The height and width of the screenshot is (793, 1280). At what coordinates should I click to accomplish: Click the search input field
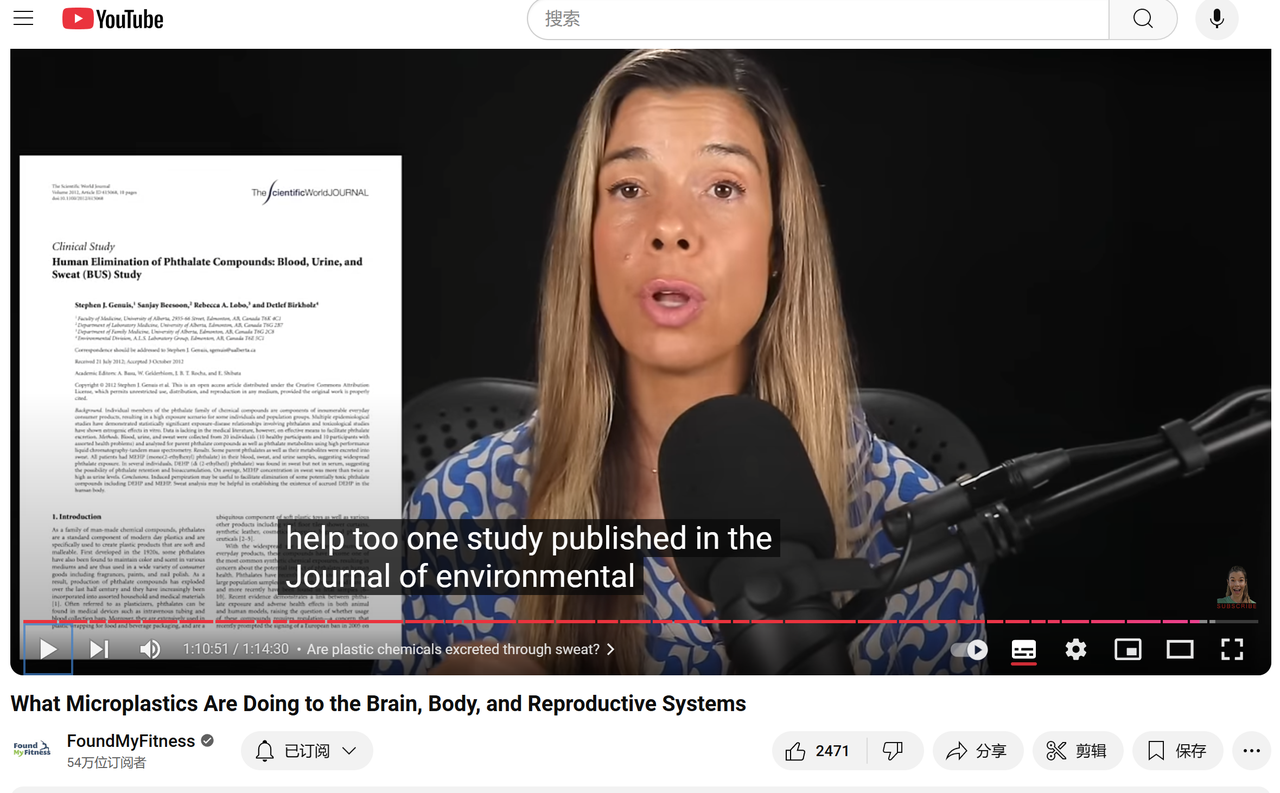(818, 19)
